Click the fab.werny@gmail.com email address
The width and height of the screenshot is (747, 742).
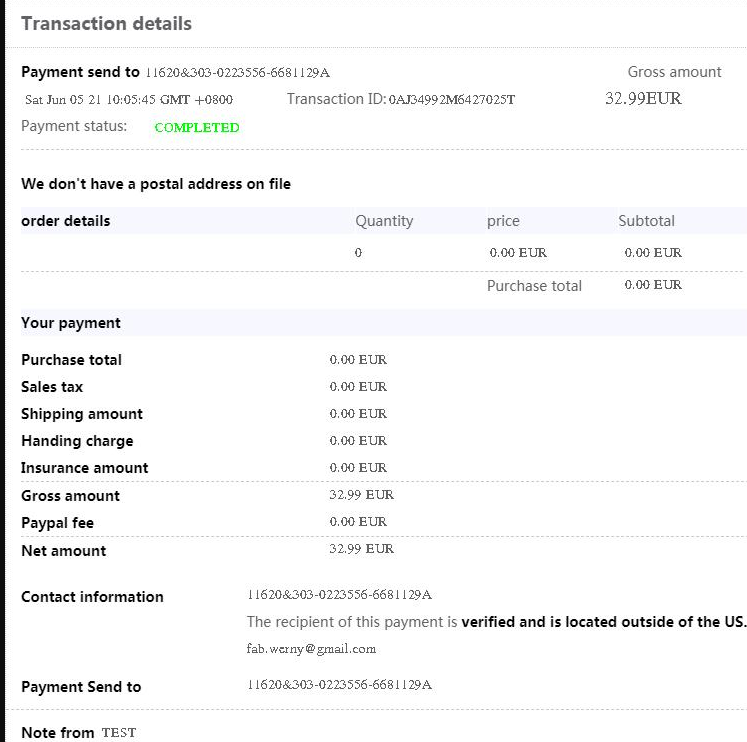[x=311, y=649]
